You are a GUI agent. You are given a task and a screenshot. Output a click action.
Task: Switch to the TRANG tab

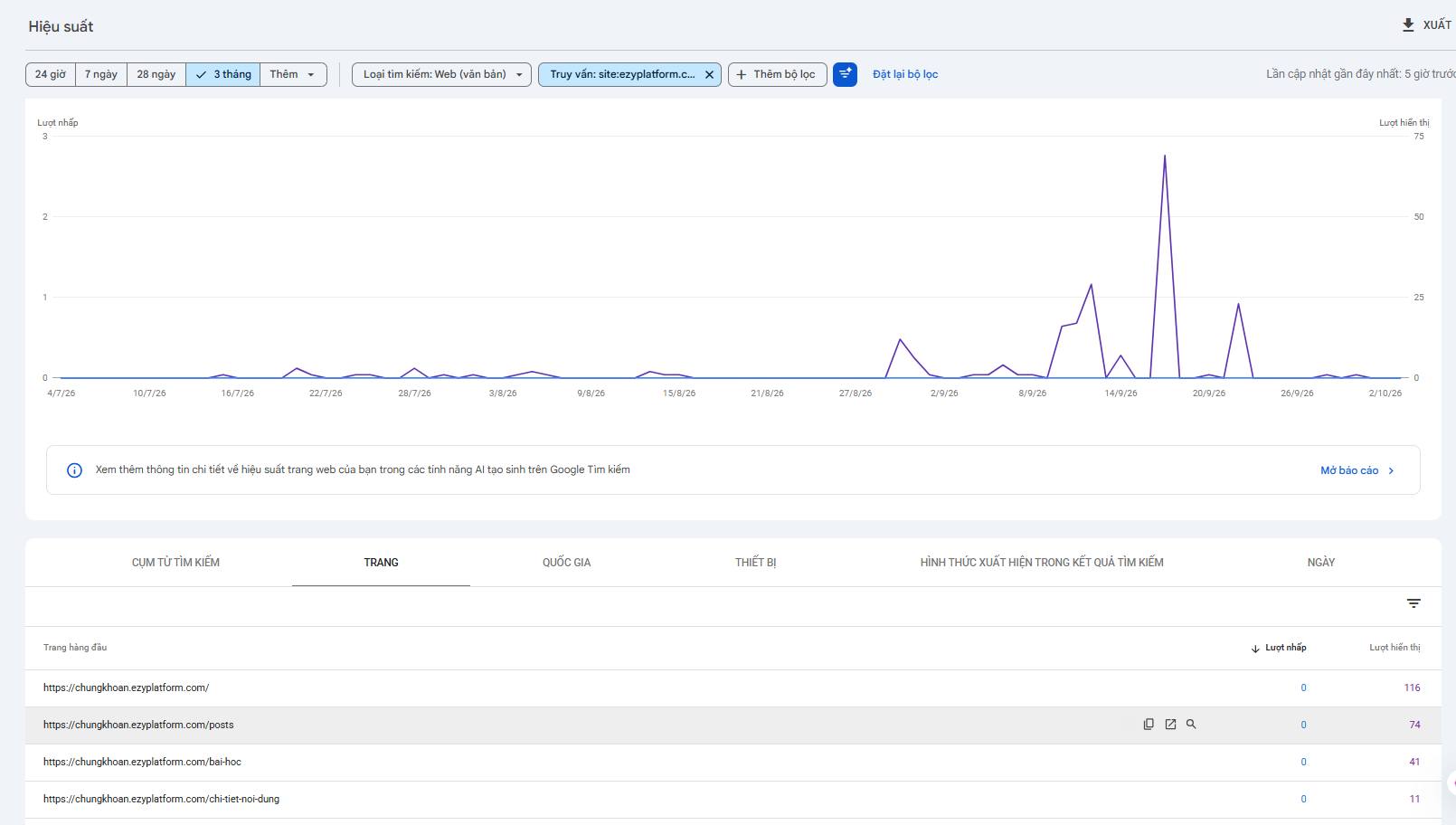[381, 563]
